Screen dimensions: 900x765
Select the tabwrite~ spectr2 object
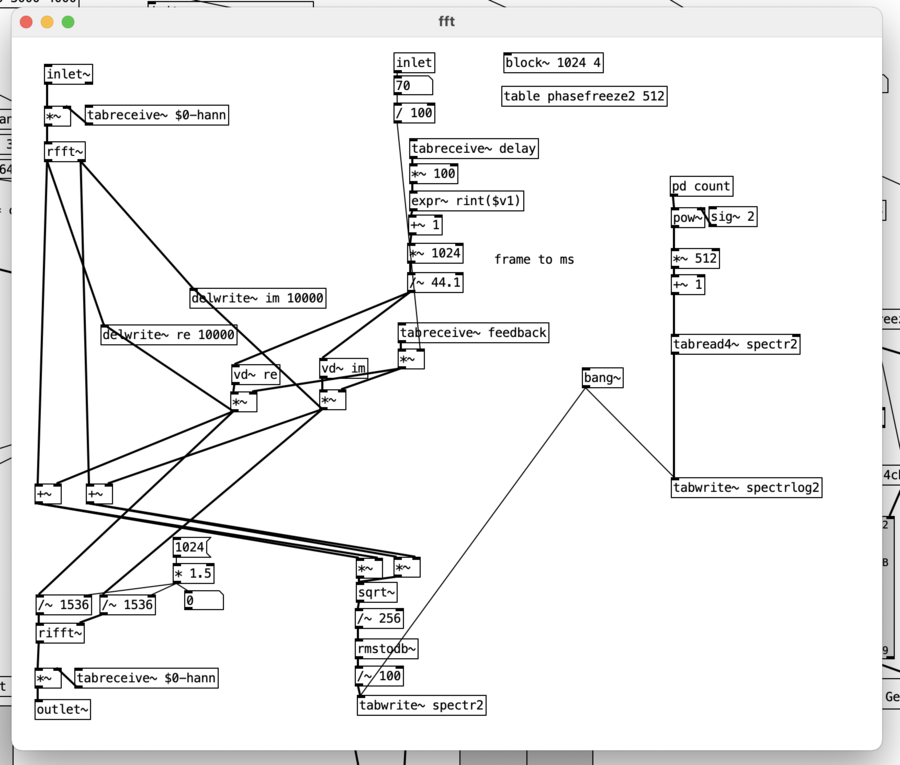point(422,705)
